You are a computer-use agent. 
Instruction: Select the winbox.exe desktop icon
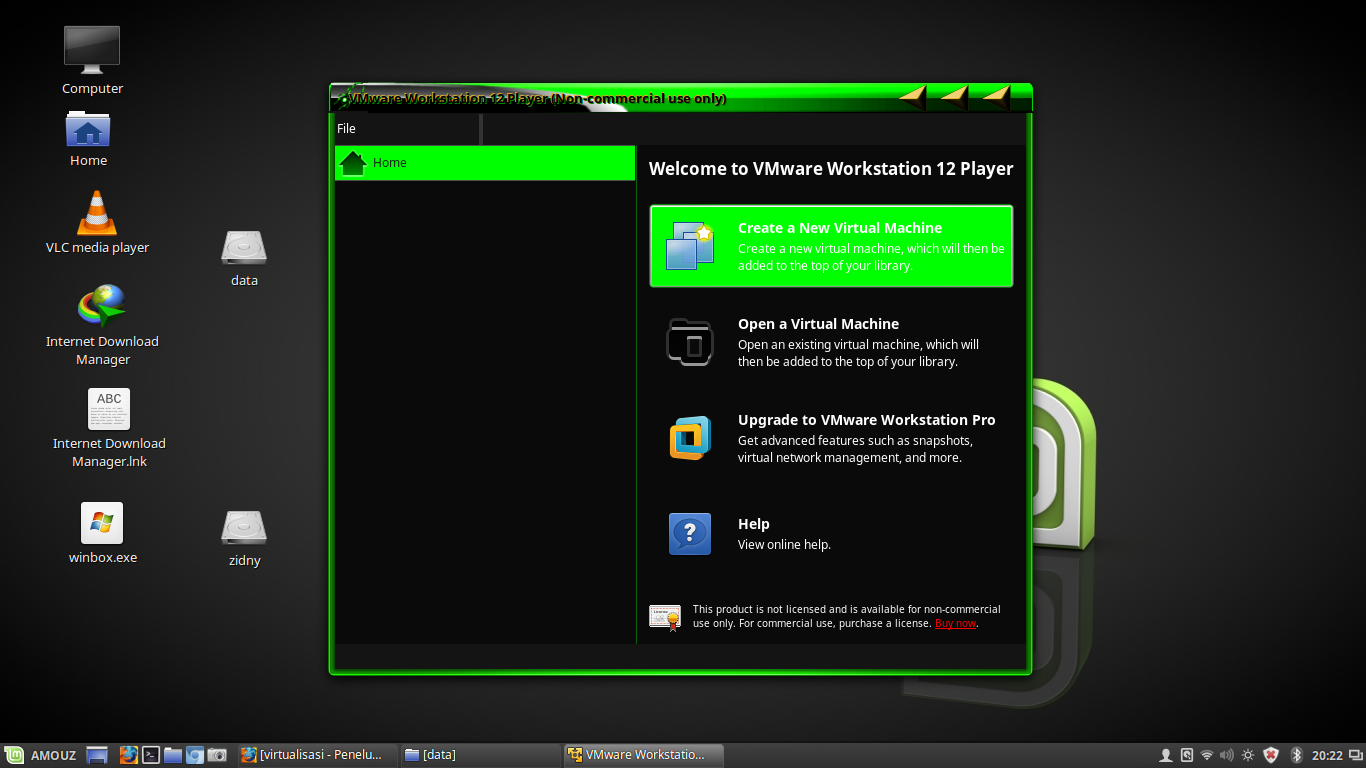pos(102,533)
